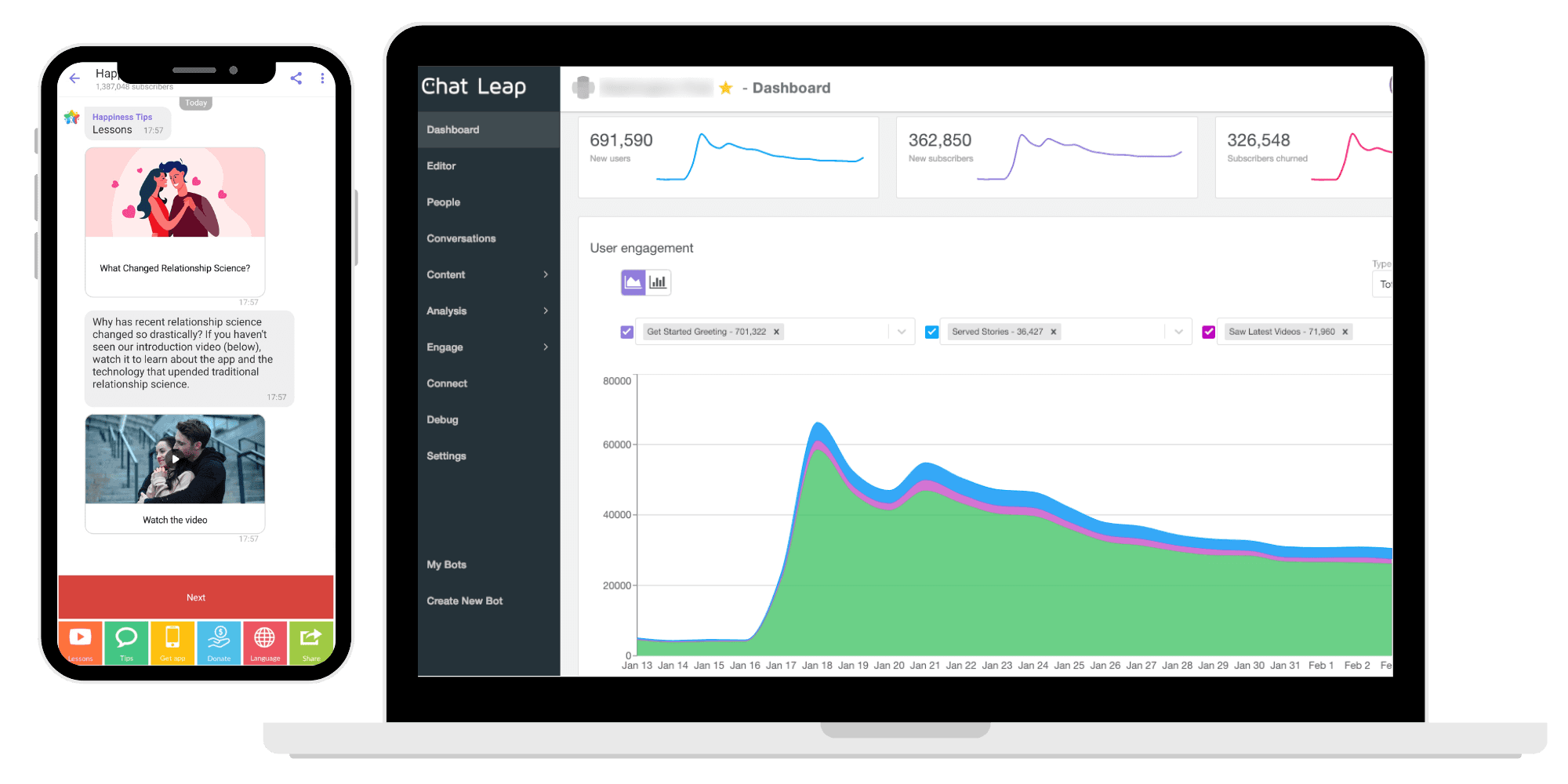The image size is (1568, 784).
Task: Open the Type dropdown
Action: [1383, 284]
